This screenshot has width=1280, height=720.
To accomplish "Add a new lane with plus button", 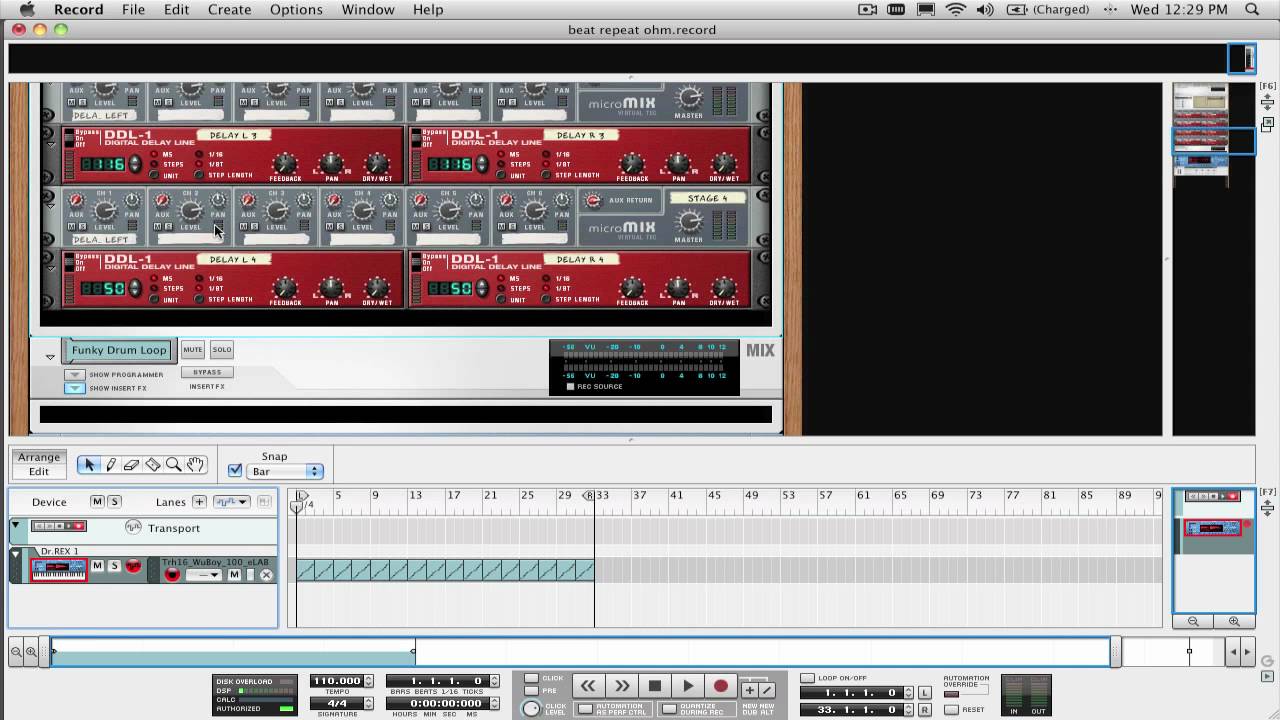I will (199, 502).
